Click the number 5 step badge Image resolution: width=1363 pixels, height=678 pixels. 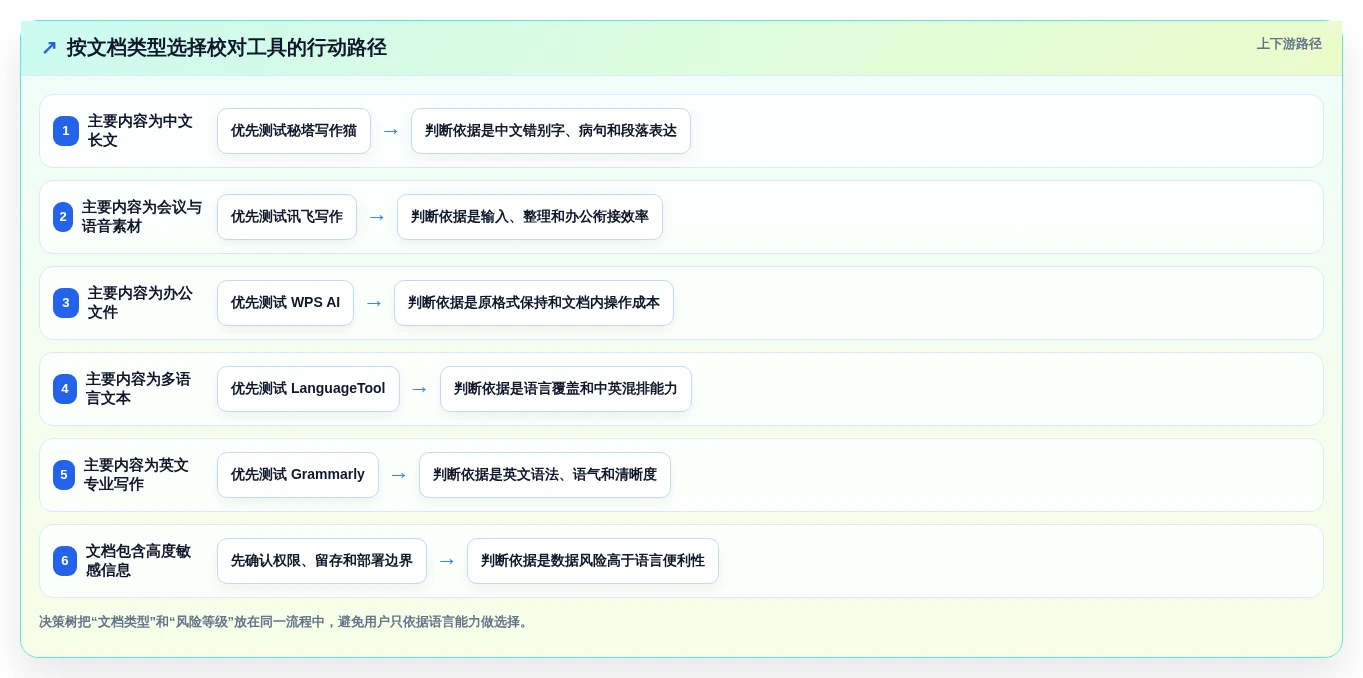click(x=64, y=475)
